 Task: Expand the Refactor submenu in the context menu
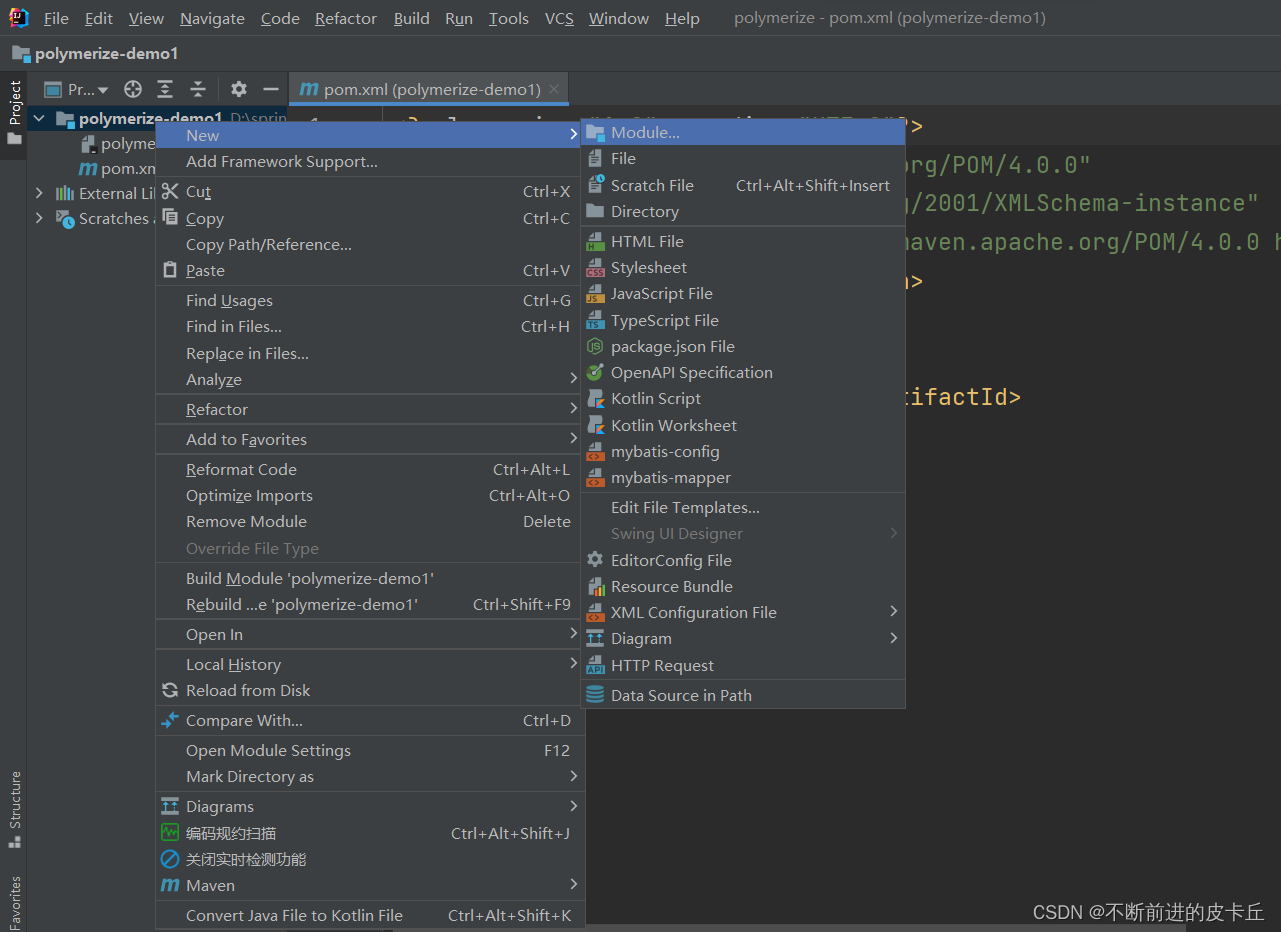pos(573,409)
